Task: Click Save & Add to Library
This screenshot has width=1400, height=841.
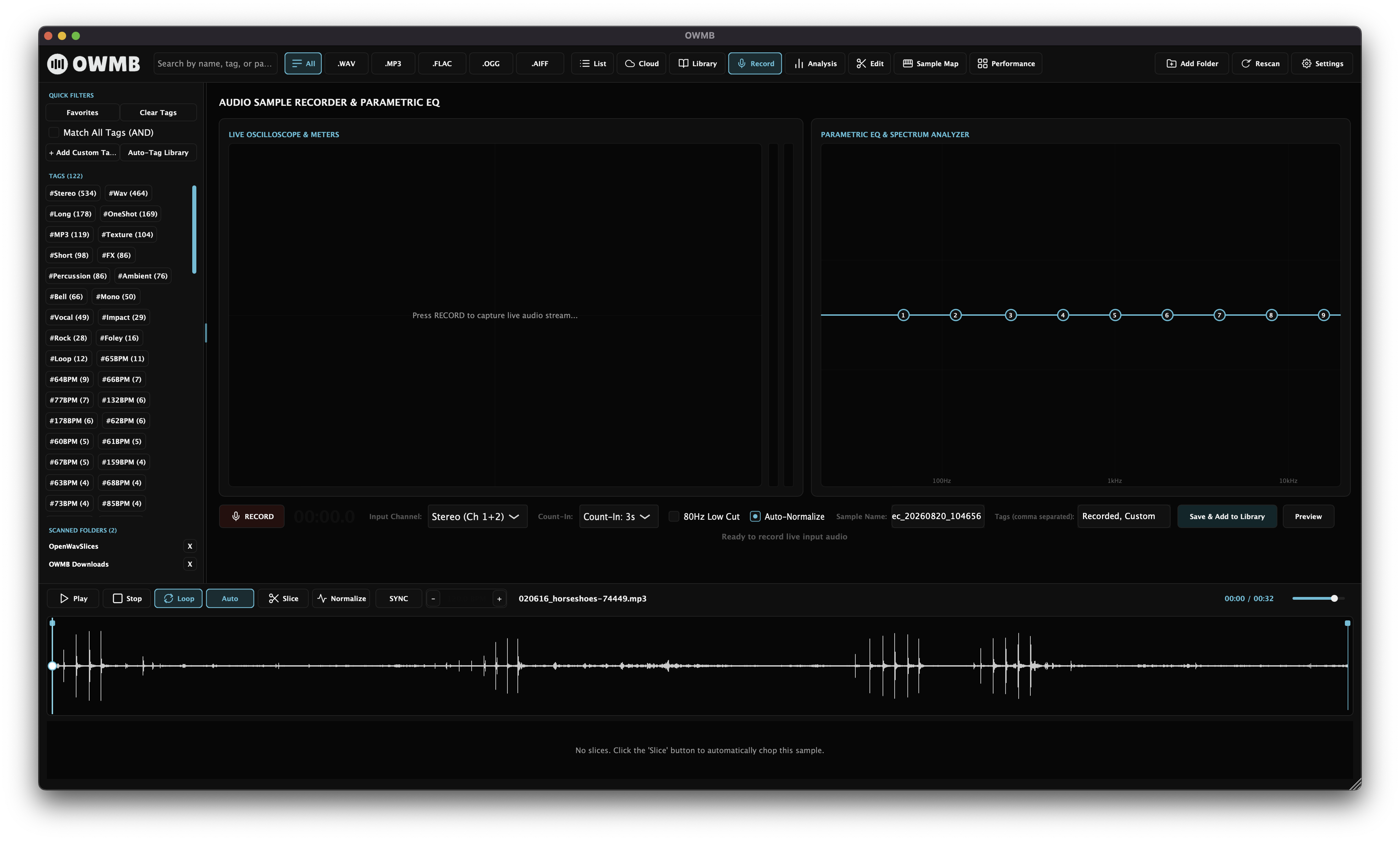Action: click(1227, 516)
